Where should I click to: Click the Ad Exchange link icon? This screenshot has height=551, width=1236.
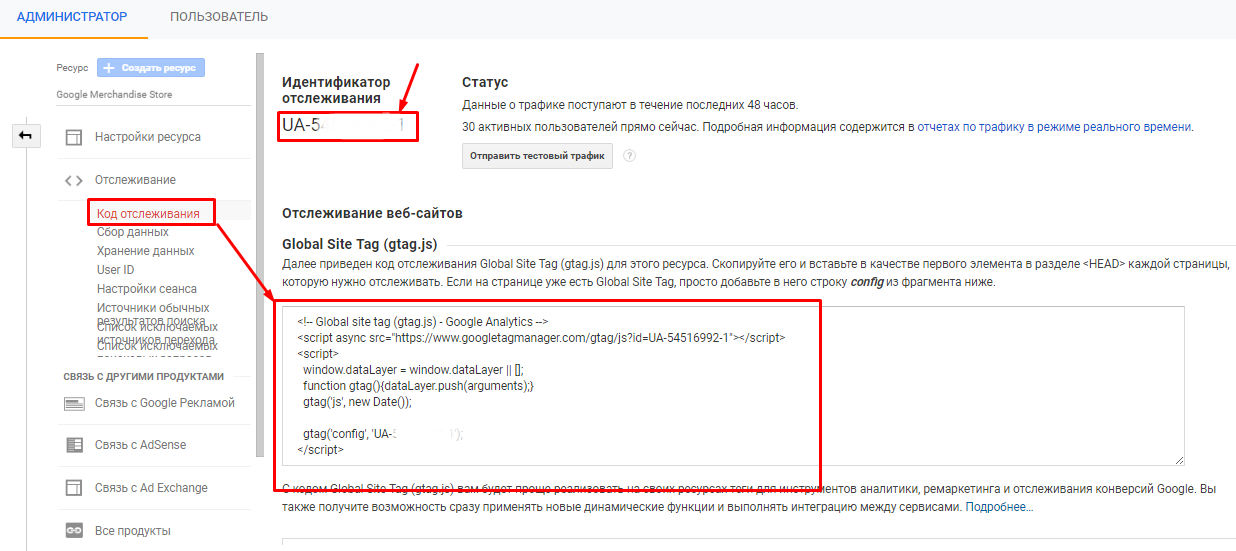coord(73,488)
